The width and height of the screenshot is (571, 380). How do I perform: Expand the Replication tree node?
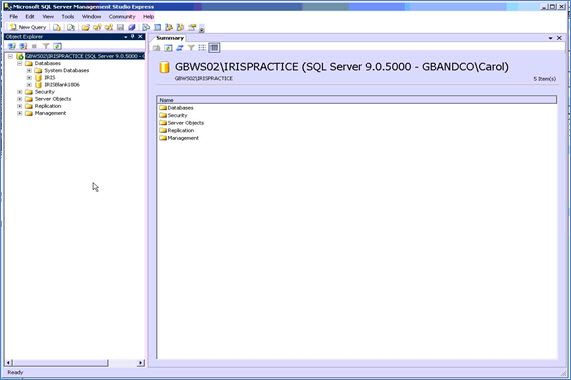coord(20,106)
